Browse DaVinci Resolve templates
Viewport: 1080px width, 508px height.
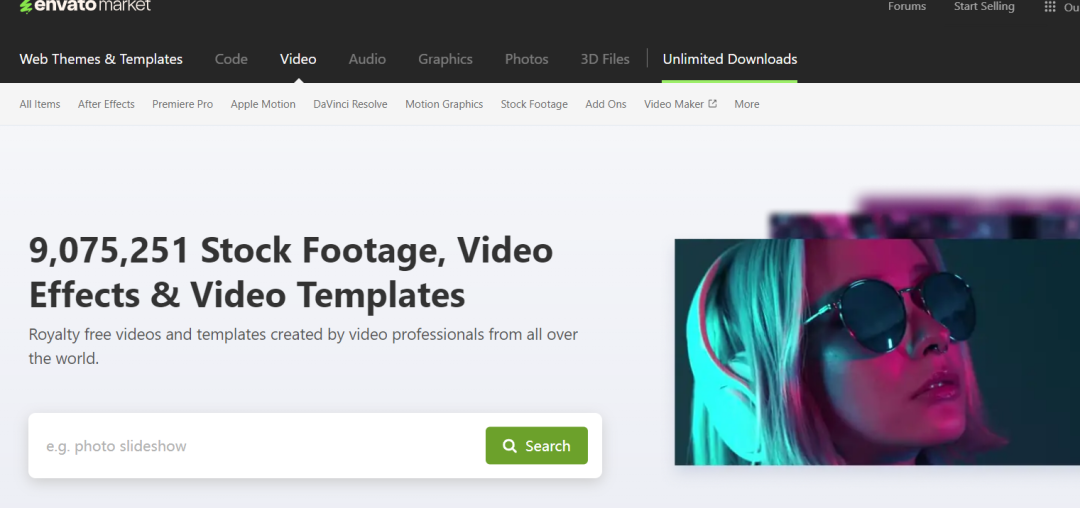[x=350, y=104]
